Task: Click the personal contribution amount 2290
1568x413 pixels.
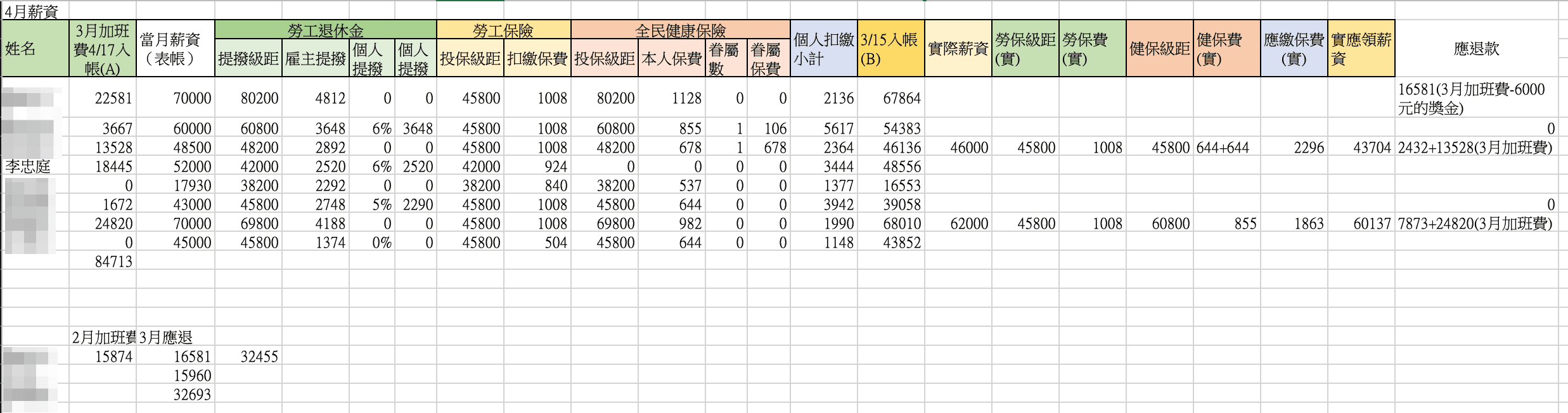Action: pos(416,205)
